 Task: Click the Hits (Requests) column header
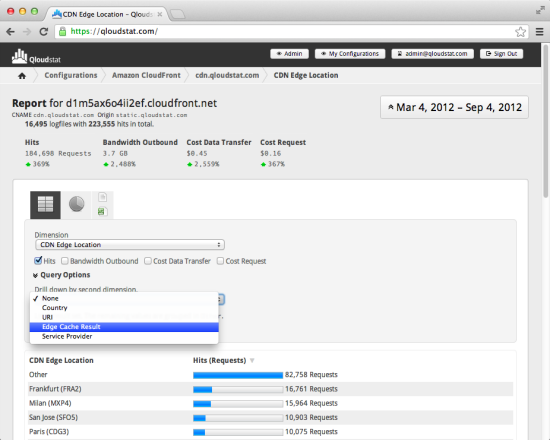click(x=220, y=360)
